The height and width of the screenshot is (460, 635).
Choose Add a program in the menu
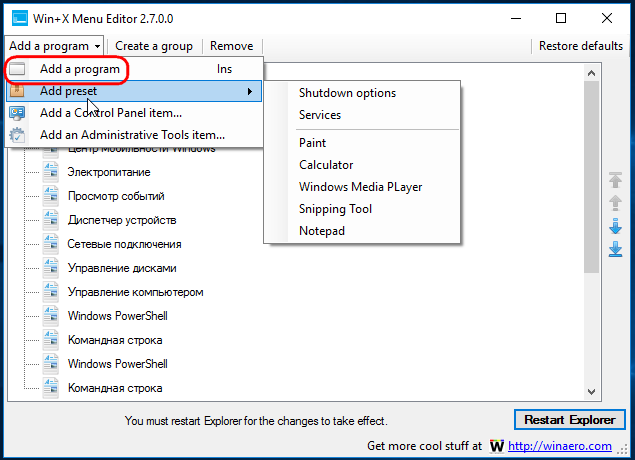[134, 69]
